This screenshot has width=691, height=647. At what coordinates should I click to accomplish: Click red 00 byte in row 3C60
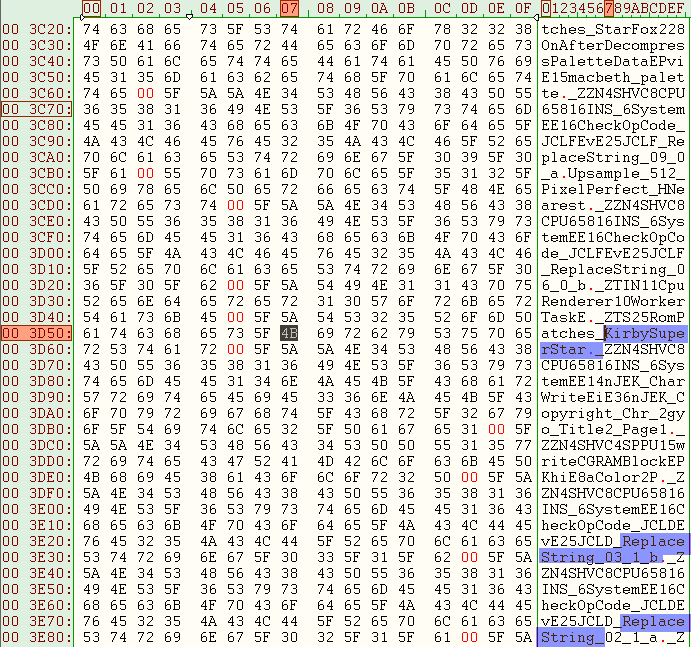tap(145, 93)
